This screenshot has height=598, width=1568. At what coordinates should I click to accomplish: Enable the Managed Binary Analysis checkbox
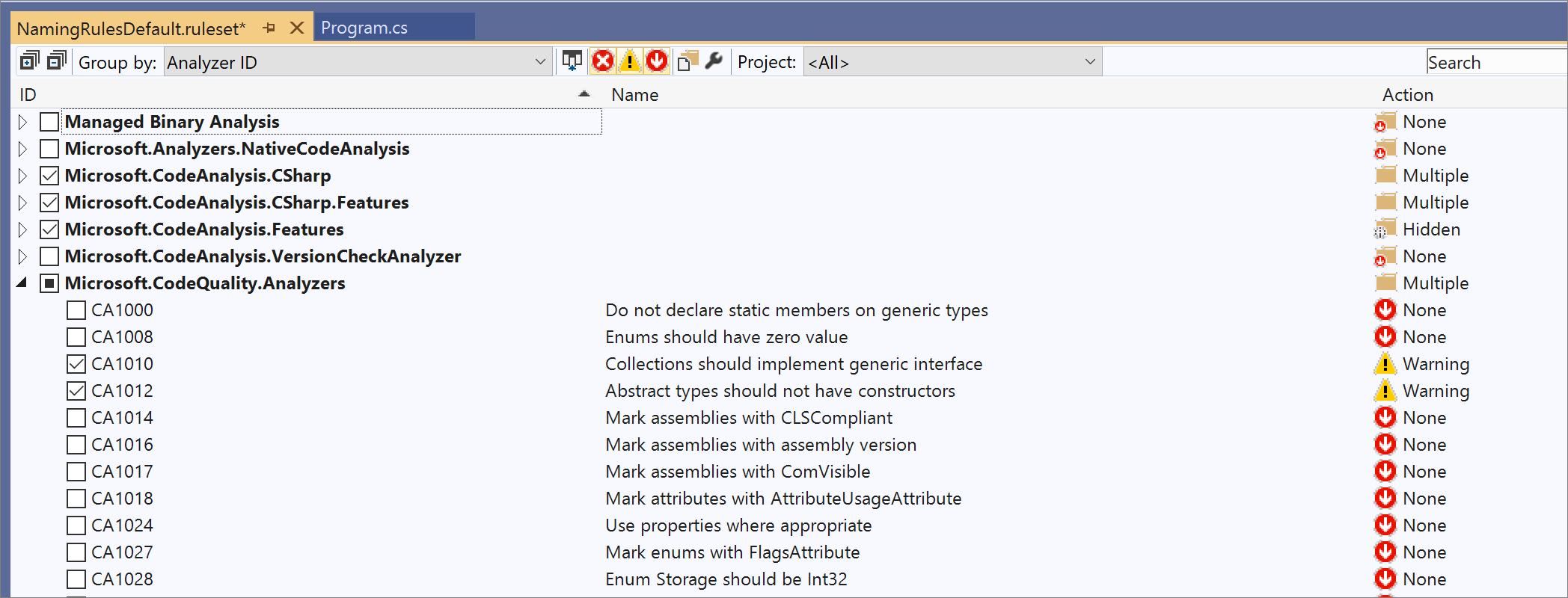49,122
